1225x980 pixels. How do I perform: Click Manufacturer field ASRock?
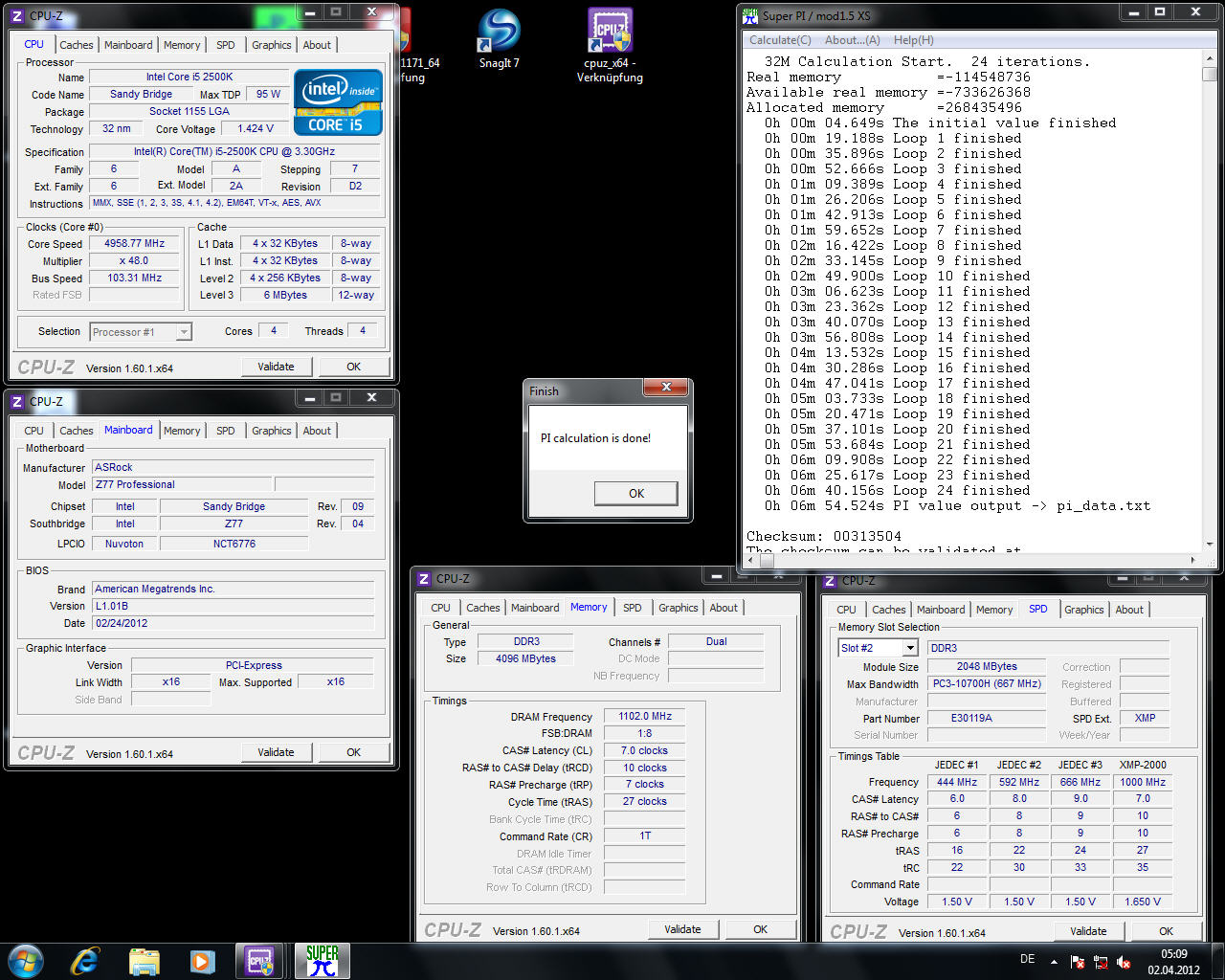[233, 467]
